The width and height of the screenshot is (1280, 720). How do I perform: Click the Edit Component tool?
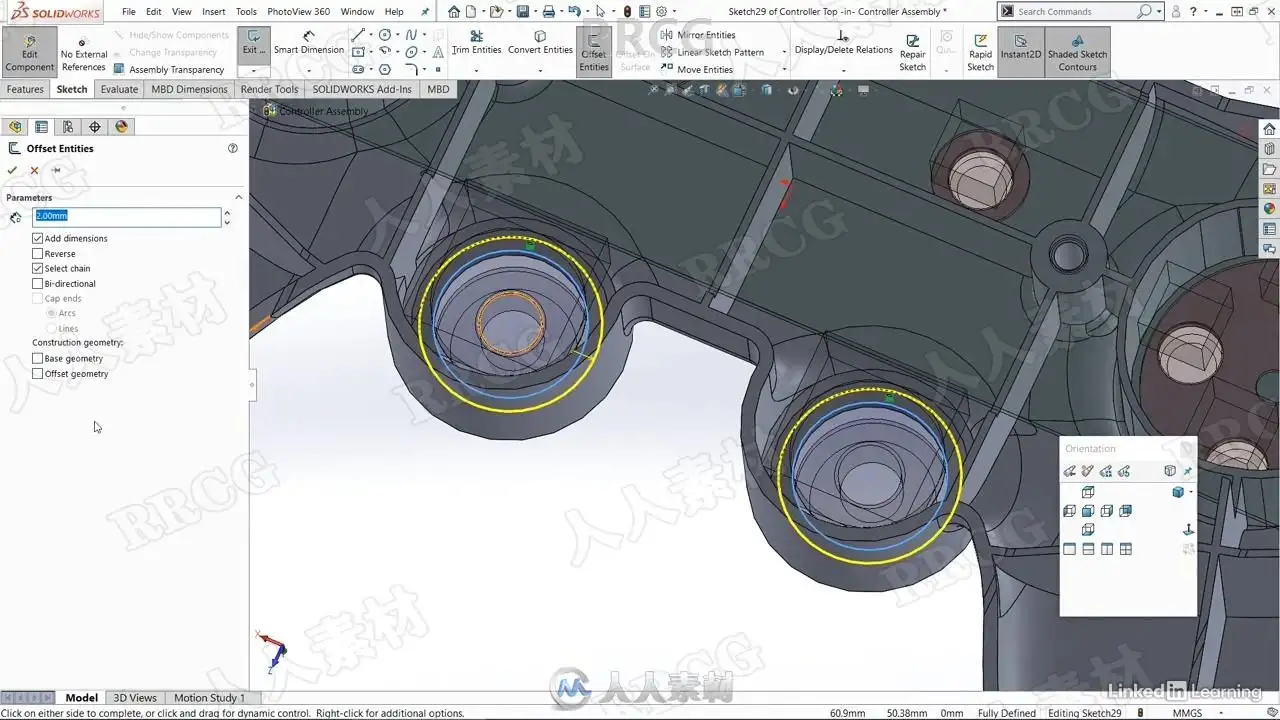tap(29, 50)
